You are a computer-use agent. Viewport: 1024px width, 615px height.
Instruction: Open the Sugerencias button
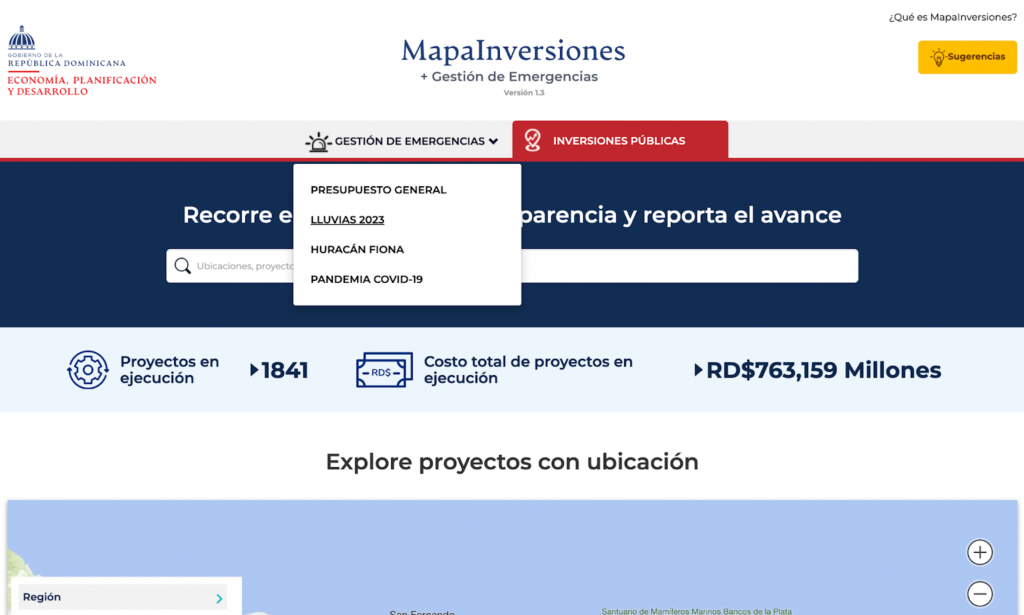tap(967, 57)
